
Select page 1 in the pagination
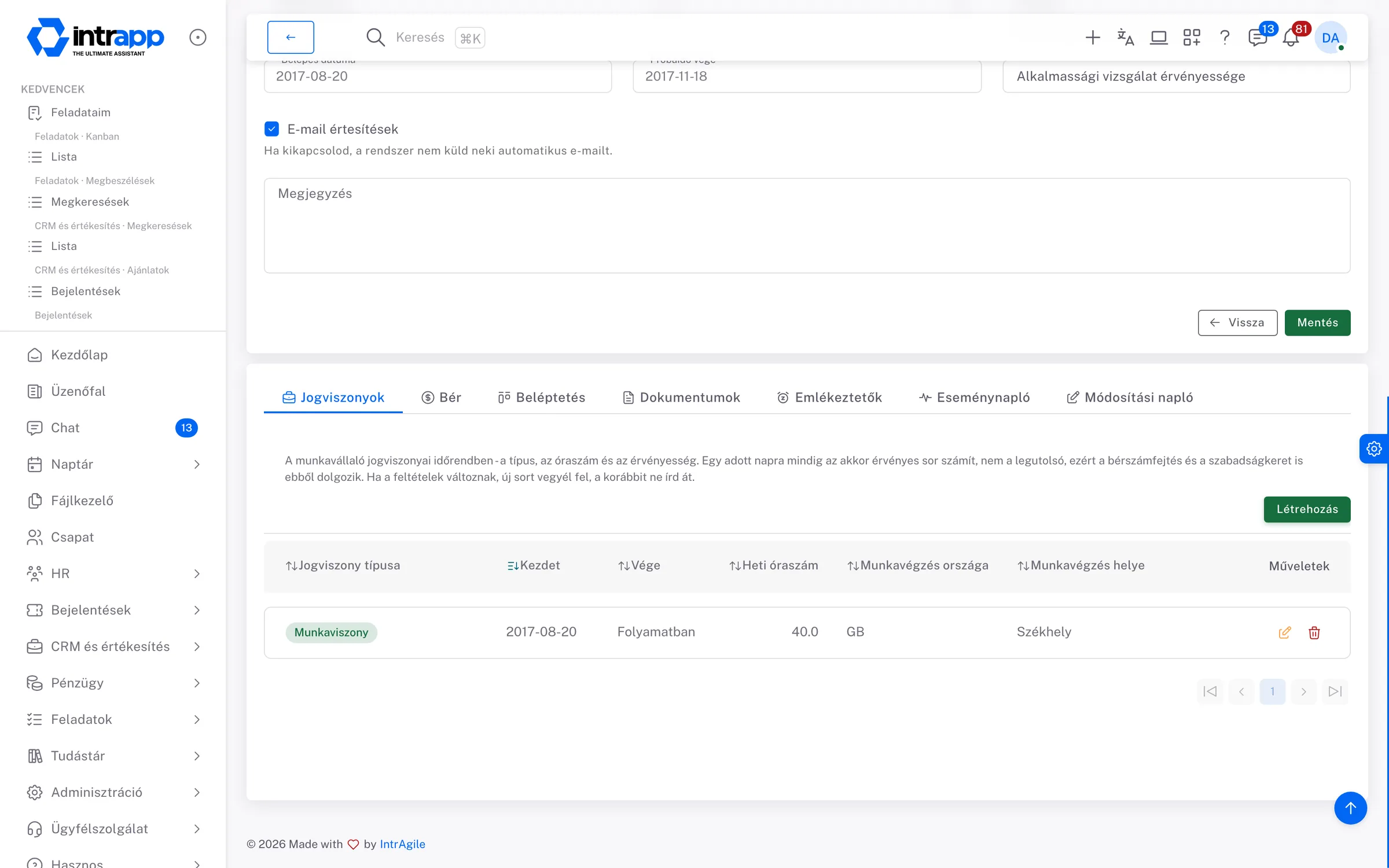[1272, 692]
